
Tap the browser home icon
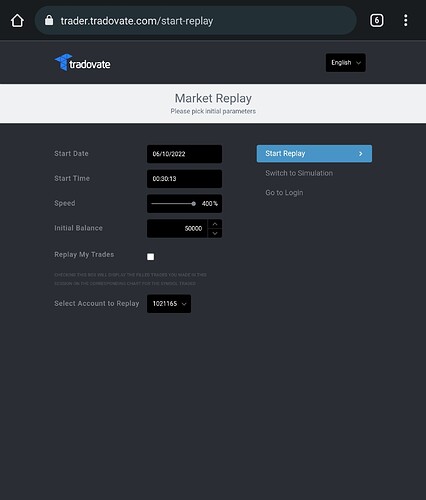17,21
